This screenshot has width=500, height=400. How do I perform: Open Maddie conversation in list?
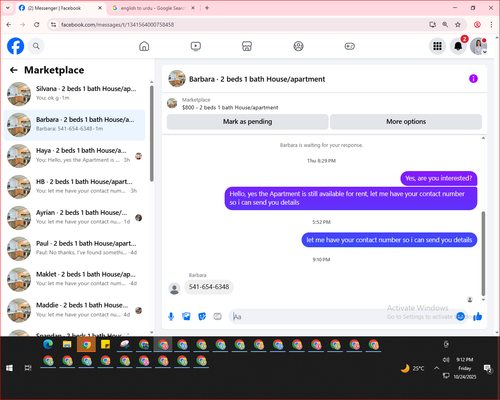click(x=75, y=310)
